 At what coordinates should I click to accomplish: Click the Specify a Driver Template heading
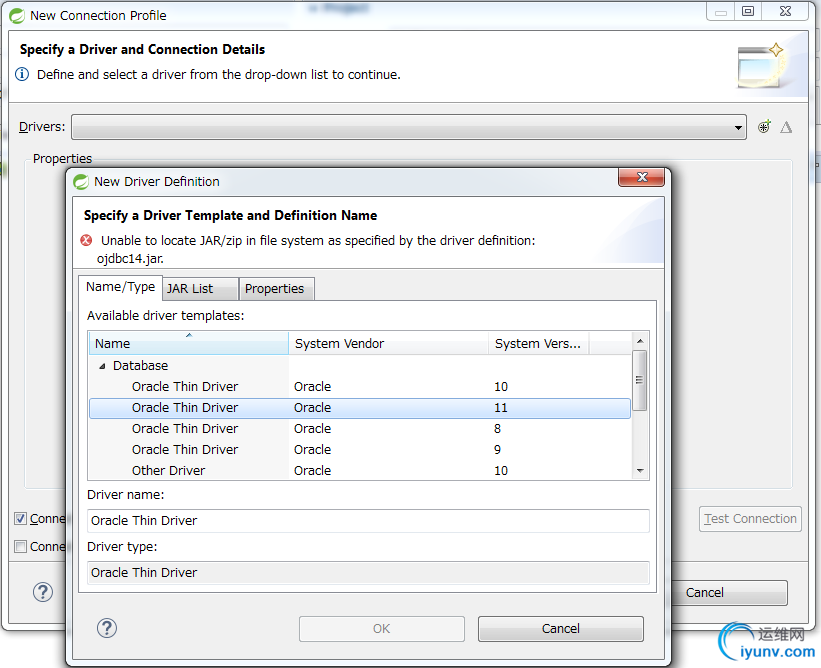tap(230, 215)
